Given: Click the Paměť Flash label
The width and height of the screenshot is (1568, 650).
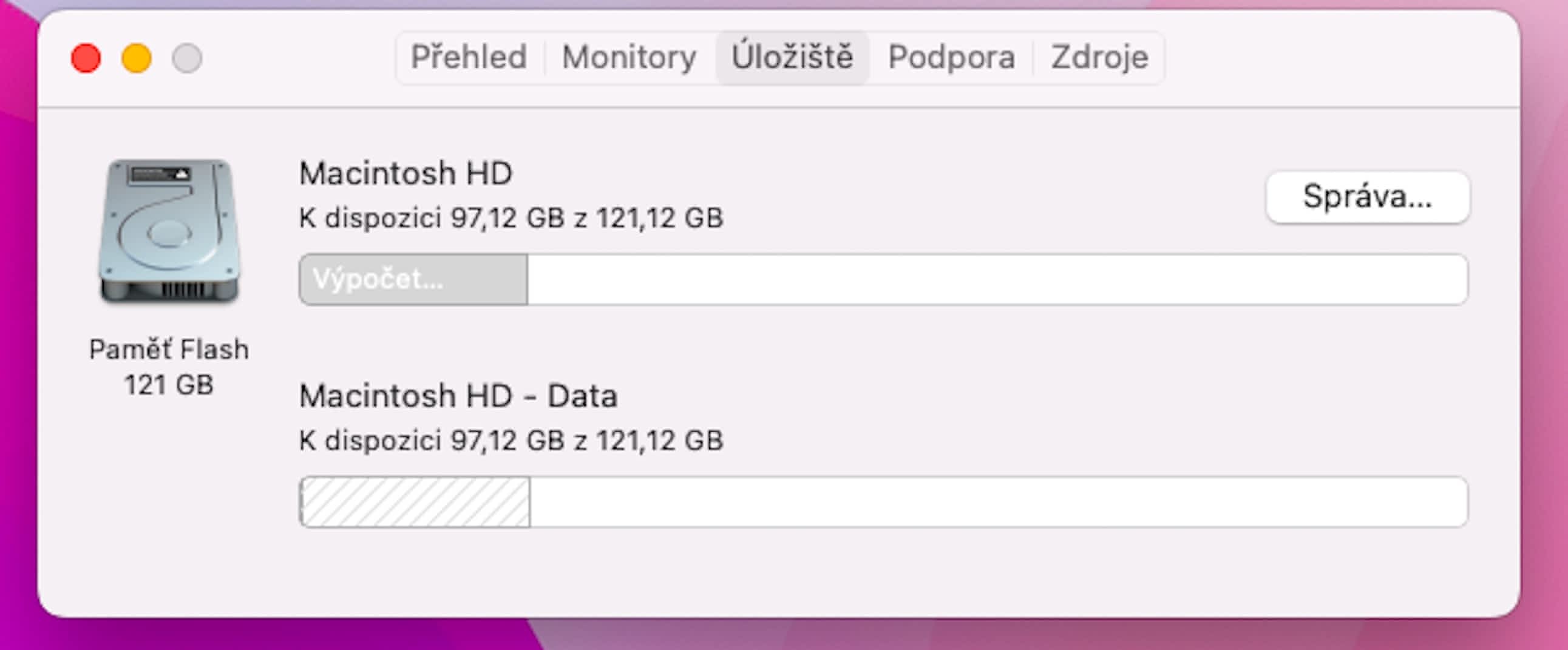Looking at the screenshot, I should [x=169, y=350].
